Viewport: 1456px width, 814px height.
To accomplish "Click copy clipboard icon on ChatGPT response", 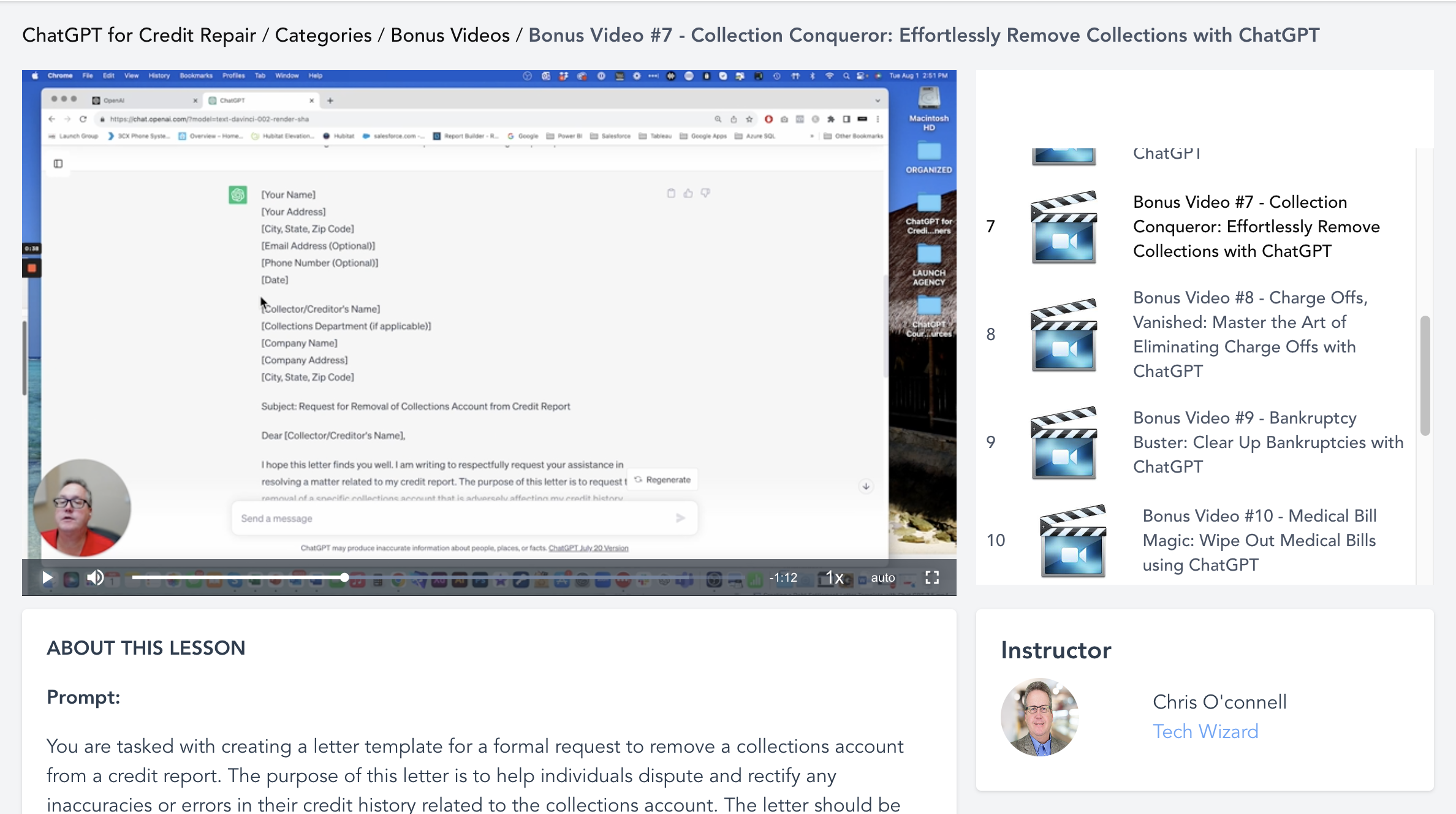I will (x=671, y=193).
